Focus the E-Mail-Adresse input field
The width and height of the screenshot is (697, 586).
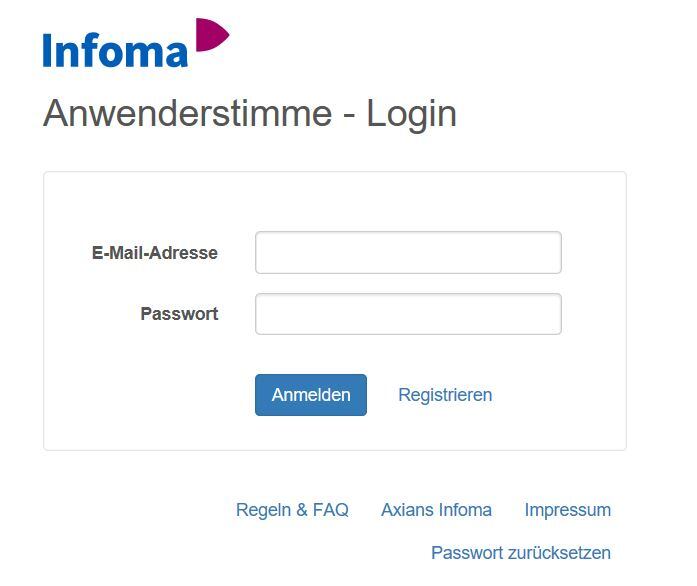pos(408,253)
